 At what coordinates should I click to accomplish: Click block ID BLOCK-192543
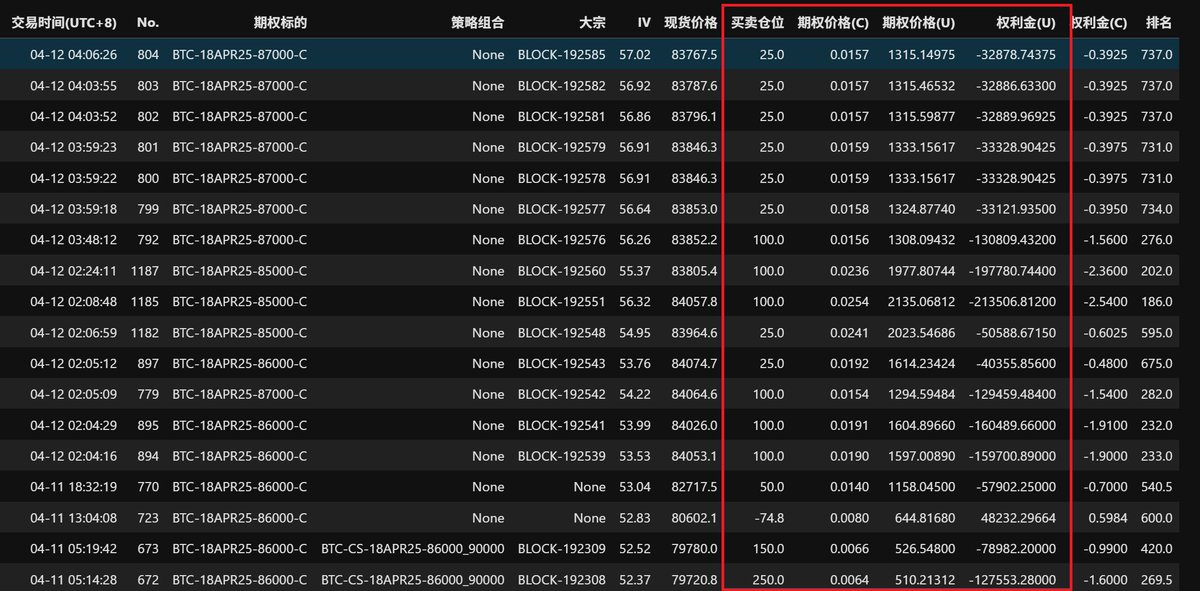(561, 364)
